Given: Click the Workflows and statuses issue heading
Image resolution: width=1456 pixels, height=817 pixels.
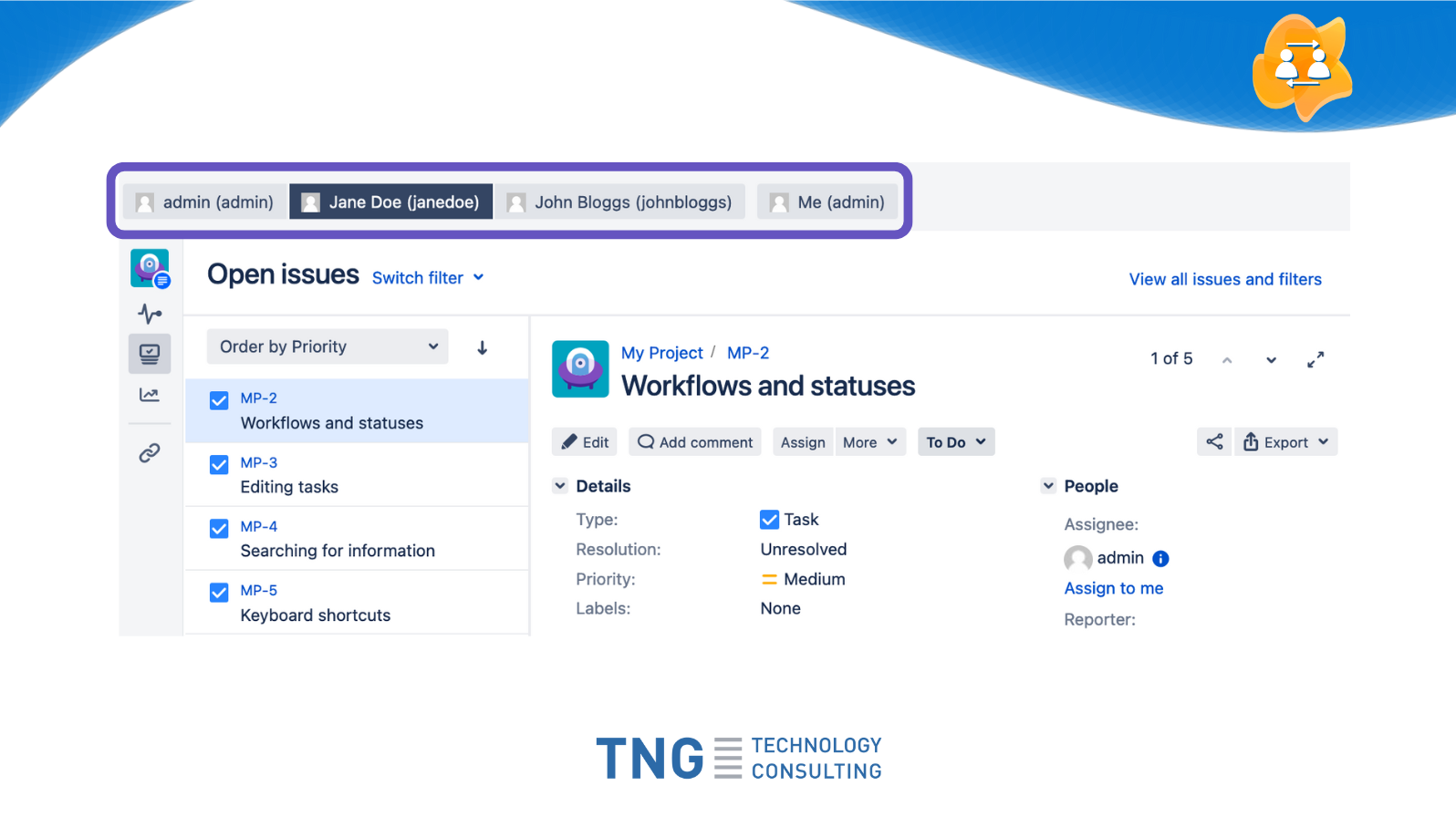Looking at the screenshot, I should click(x=768, y=387).
